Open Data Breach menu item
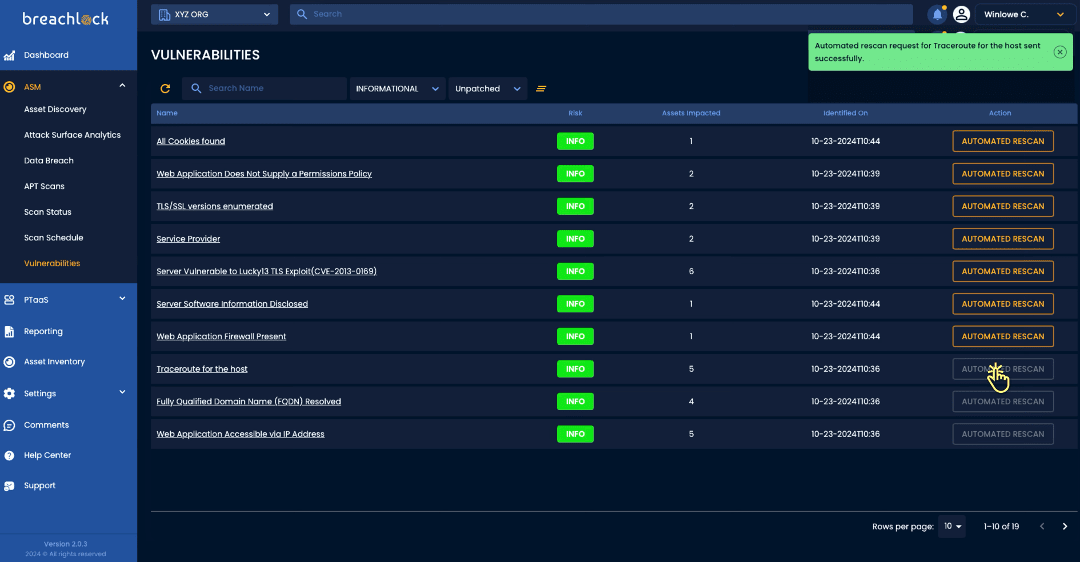 point(49,160)
